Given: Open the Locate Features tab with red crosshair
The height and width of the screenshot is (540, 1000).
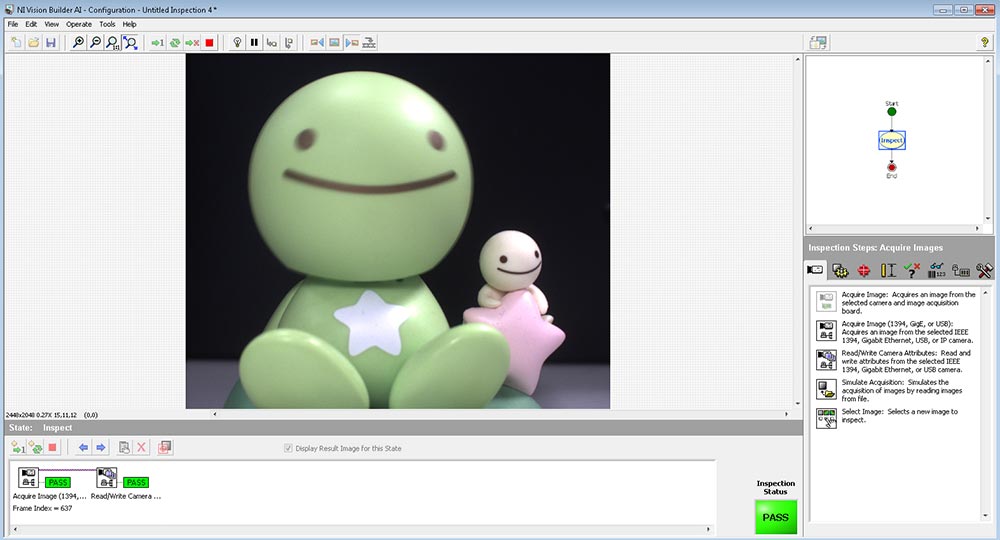Looking at the screenshot, I should [x=864, y=270].
